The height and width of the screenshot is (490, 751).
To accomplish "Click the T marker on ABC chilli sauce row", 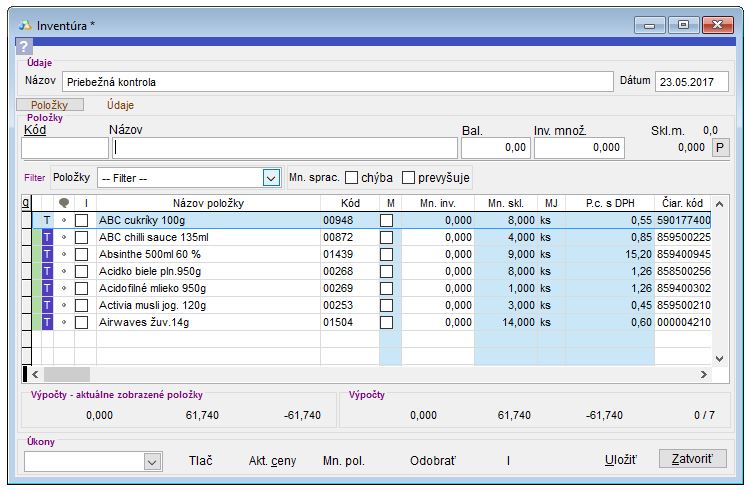I will pos(46,237).
